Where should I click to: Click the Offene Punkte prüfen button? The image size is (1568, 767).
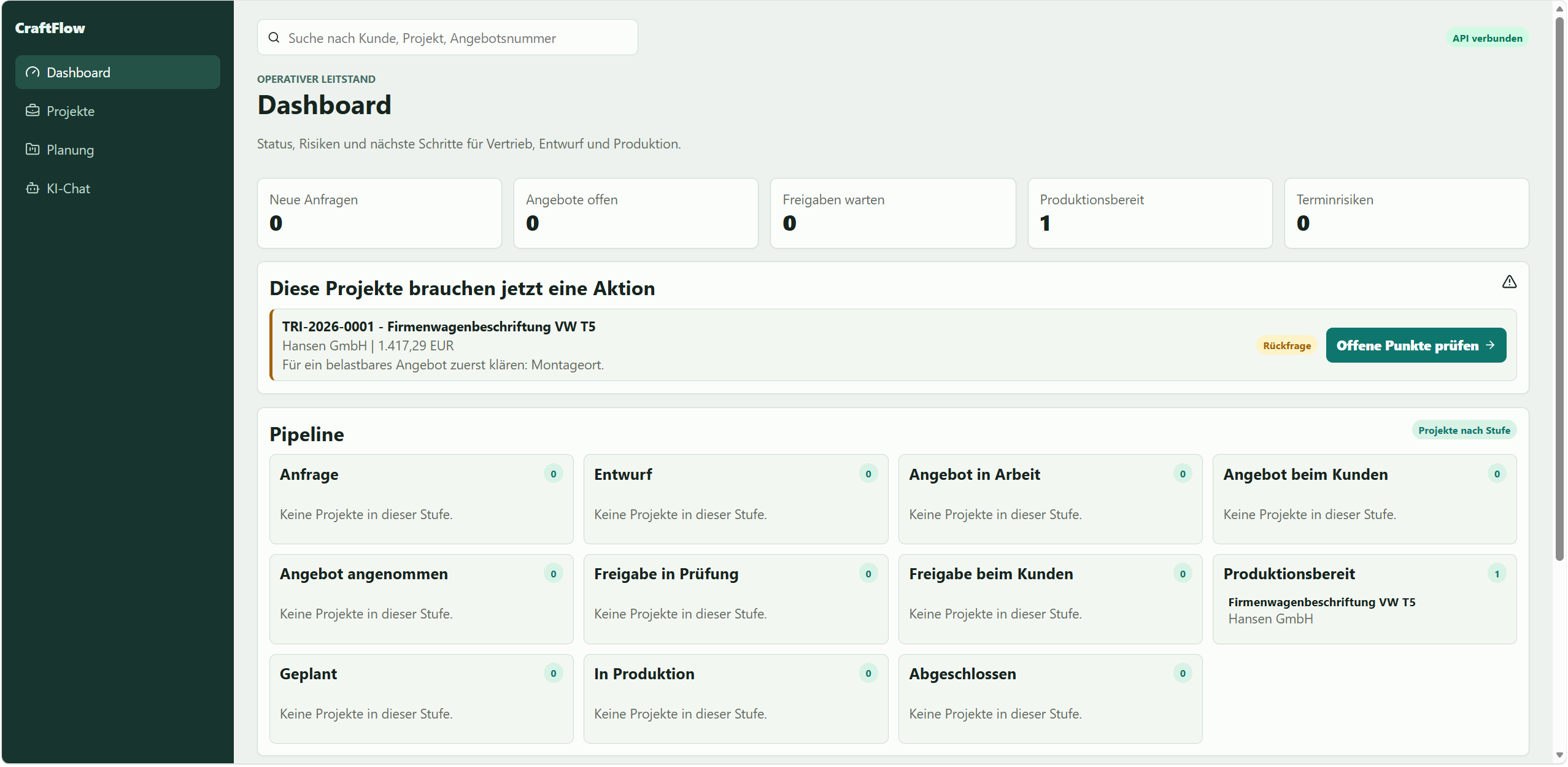[x=1416, y=345]
